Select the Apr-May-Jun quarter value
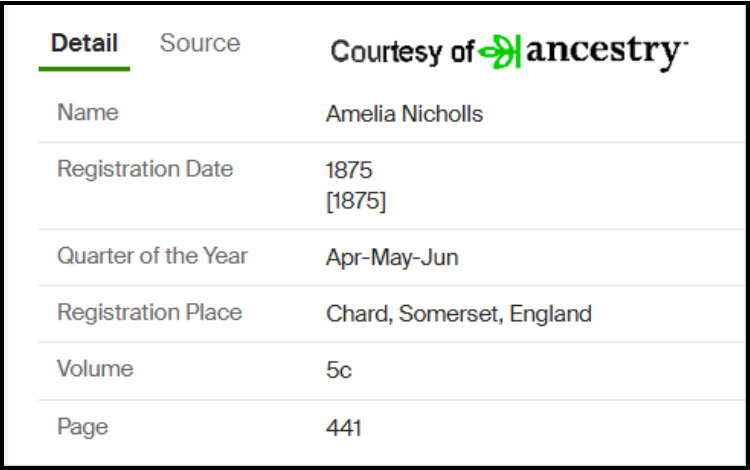The image size is (750, 470). click(x=392, y=258)
